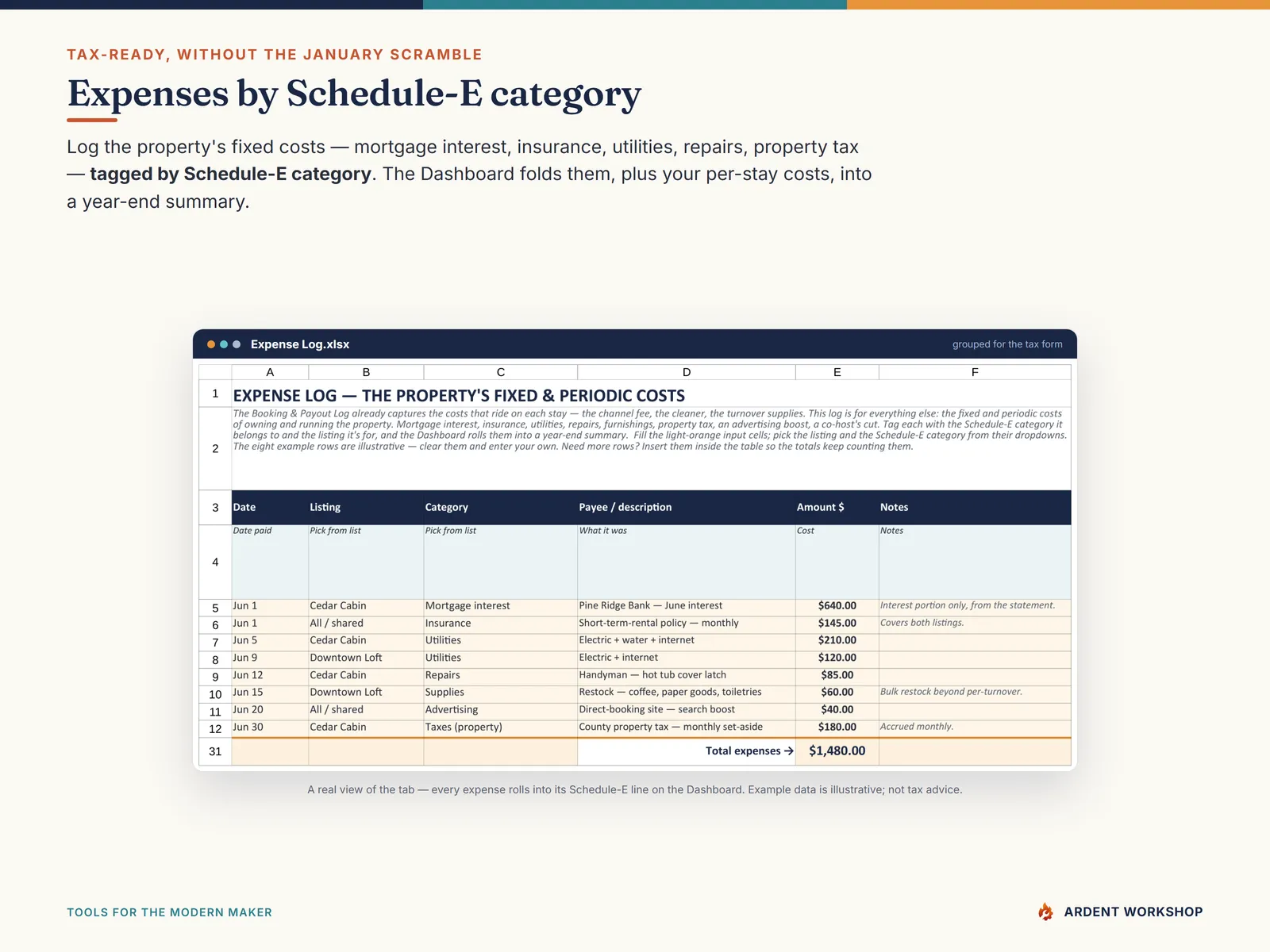Click the 'ARDENT WORKSHOP' brand name
This screenshot has width=1270, height=952.
click(x=1133, y=912)
